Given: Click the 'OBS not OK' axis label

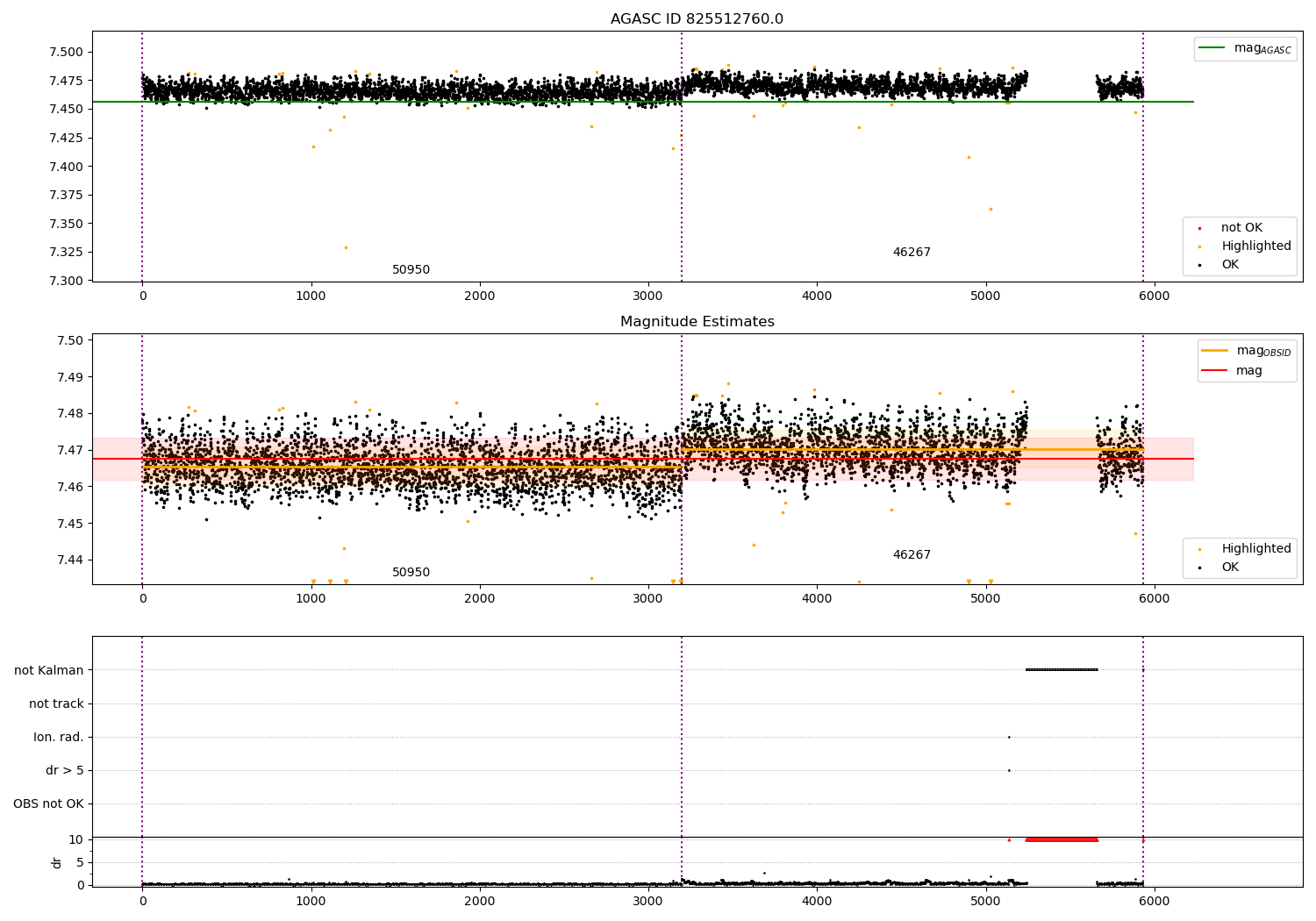Looking at the screenshot, I should pyautogui.click(x=48, y=803).
